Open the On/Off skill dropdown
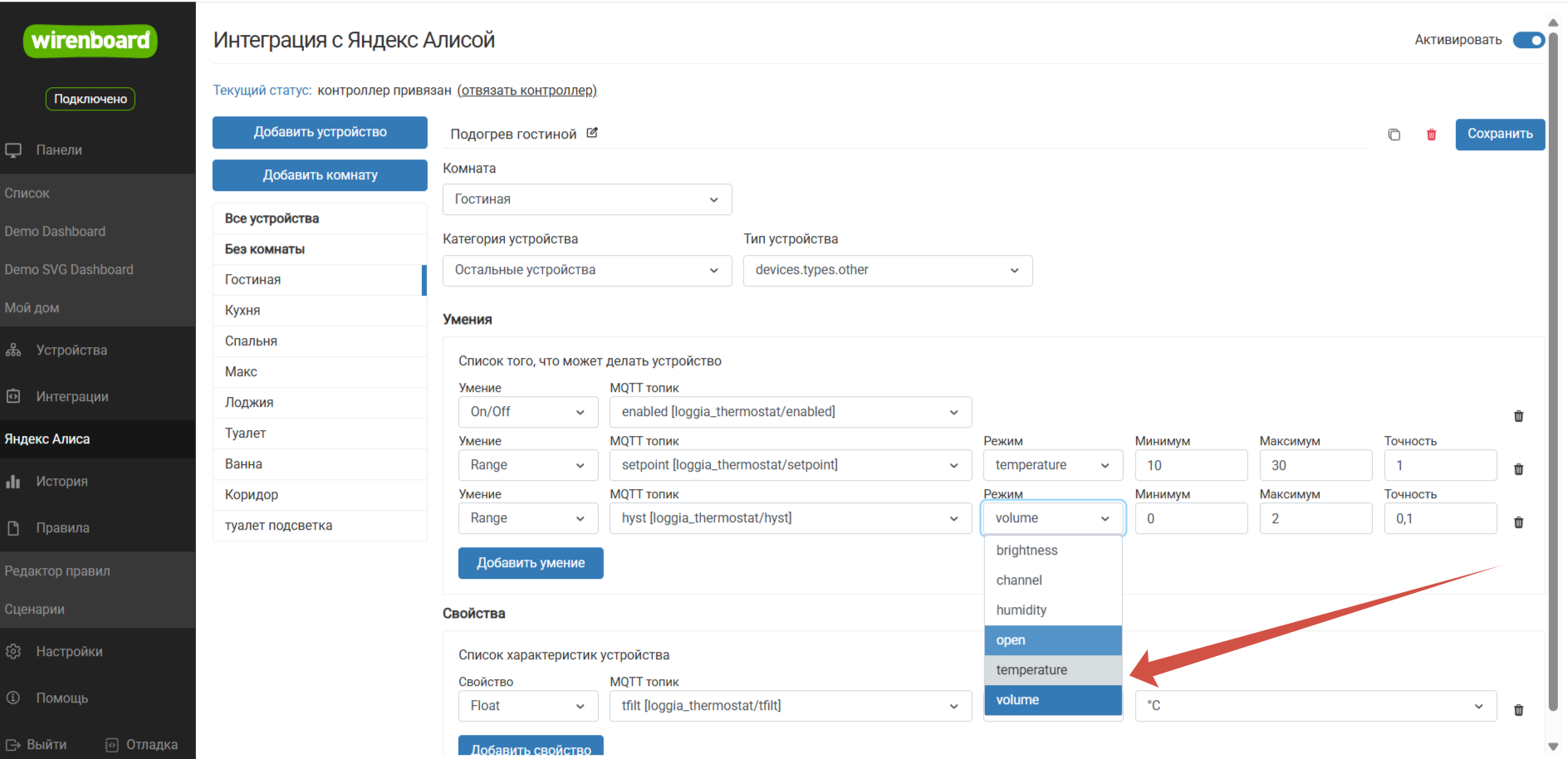The width and height of the screenshot is (1568, 759). pos(528,412)
